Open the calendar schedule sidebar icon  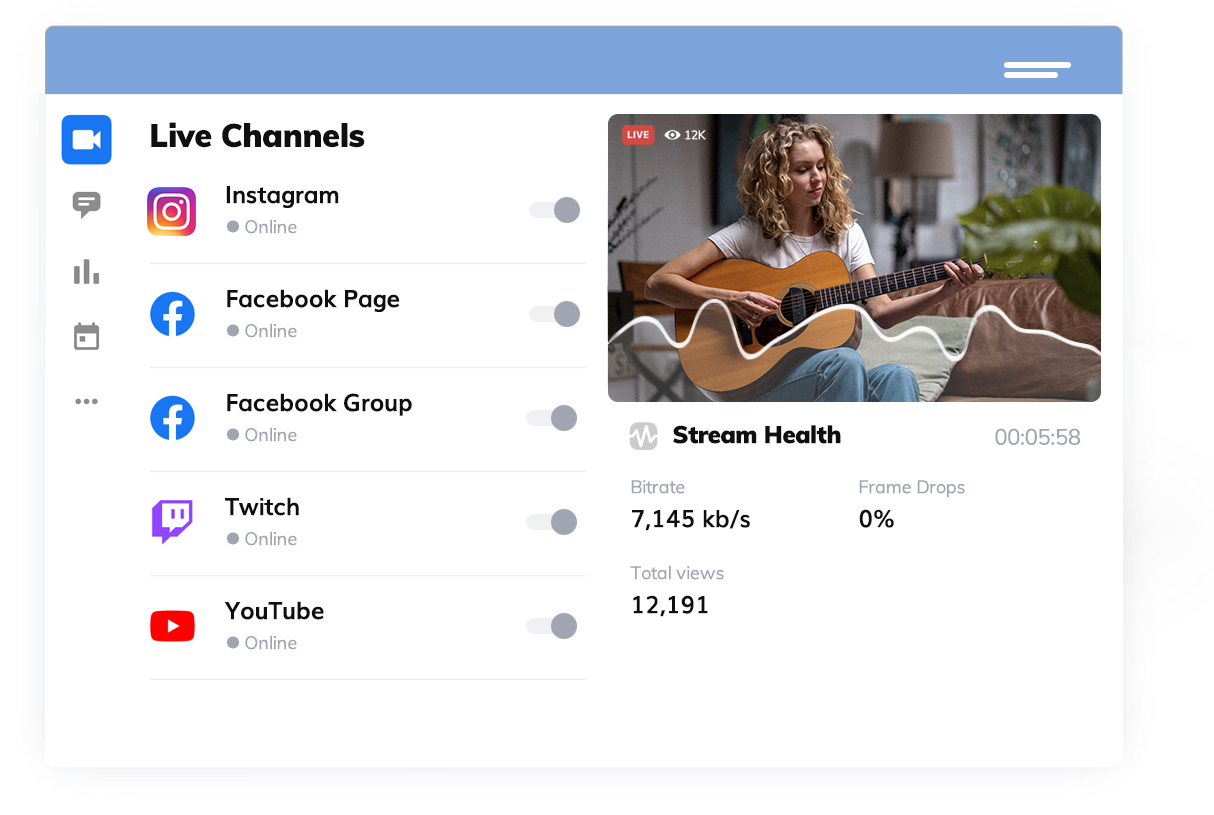coord(87,336)
